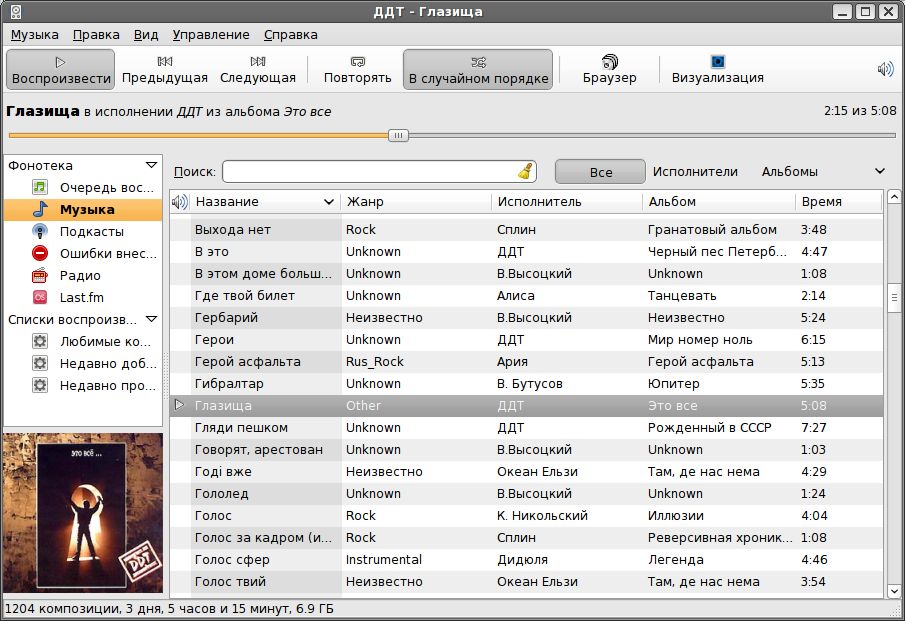This screenshot has width=905, height=621.
Task: Click the Все filter button
Action: (x=600, y=172)
